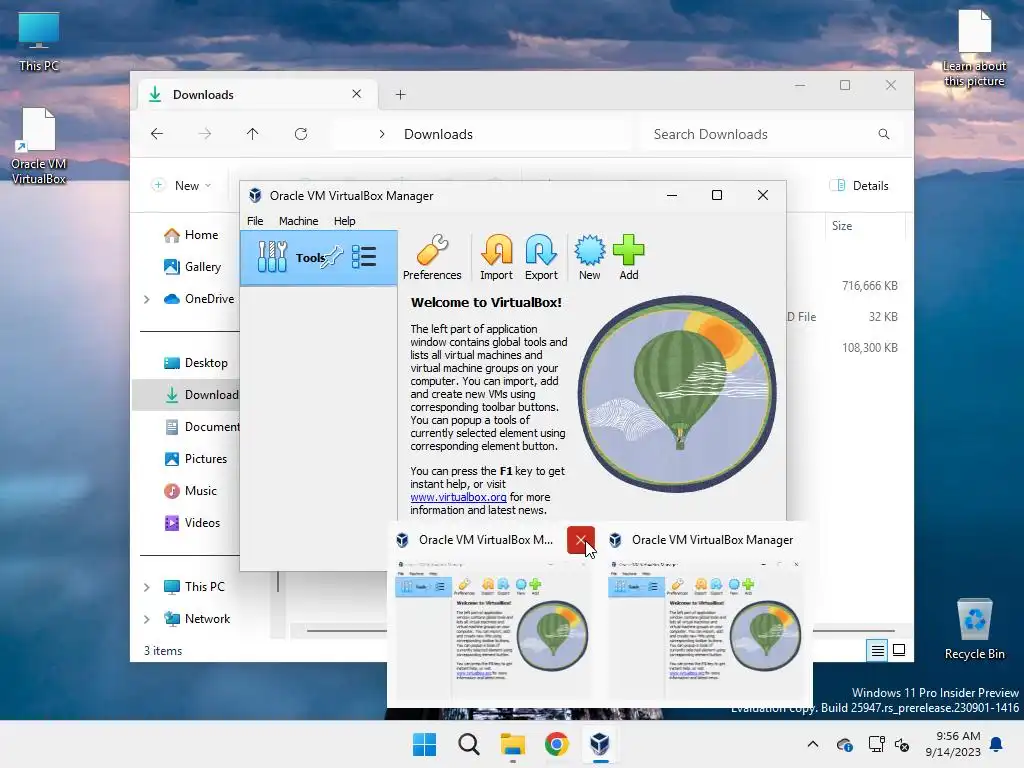Refresh the Downloads folder
1024x768 pixels.
(x=300, y=134)
